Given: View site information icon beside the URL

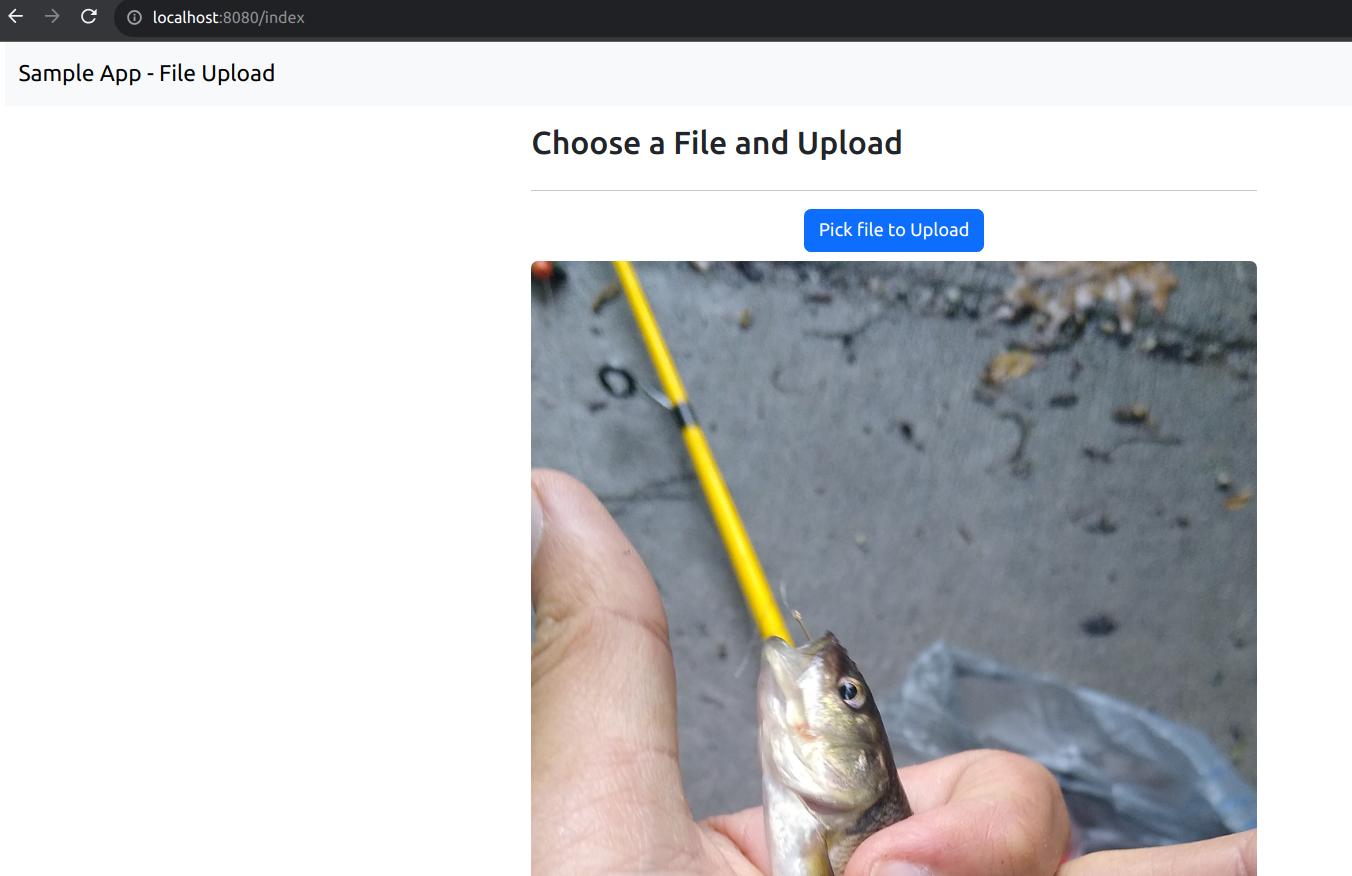Looking at the screenshot, I should [x=134, y=17].
